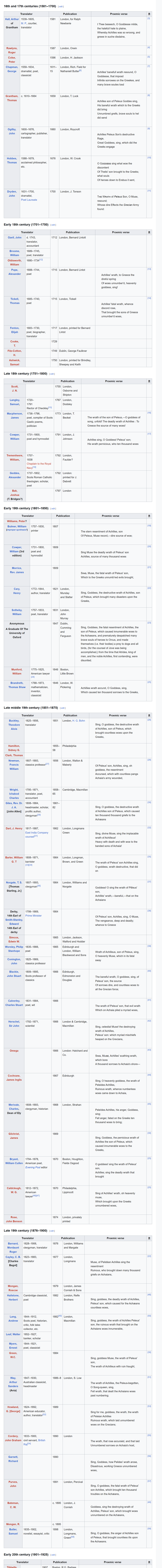Open the Calverley, Charles Stuart link
This screenshot has height=1568, width=162.
pos(14,1003)
